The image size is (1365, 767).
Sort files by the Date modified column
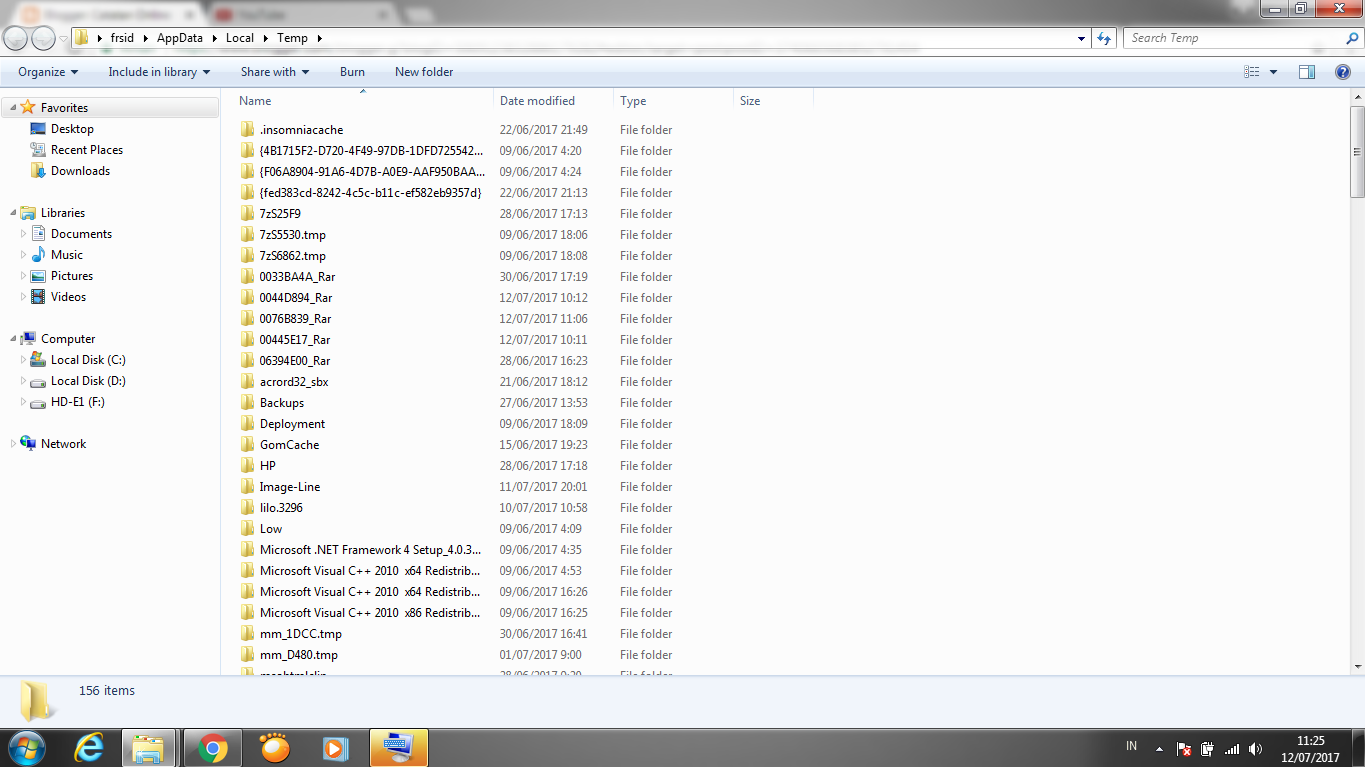pos(537,100)
